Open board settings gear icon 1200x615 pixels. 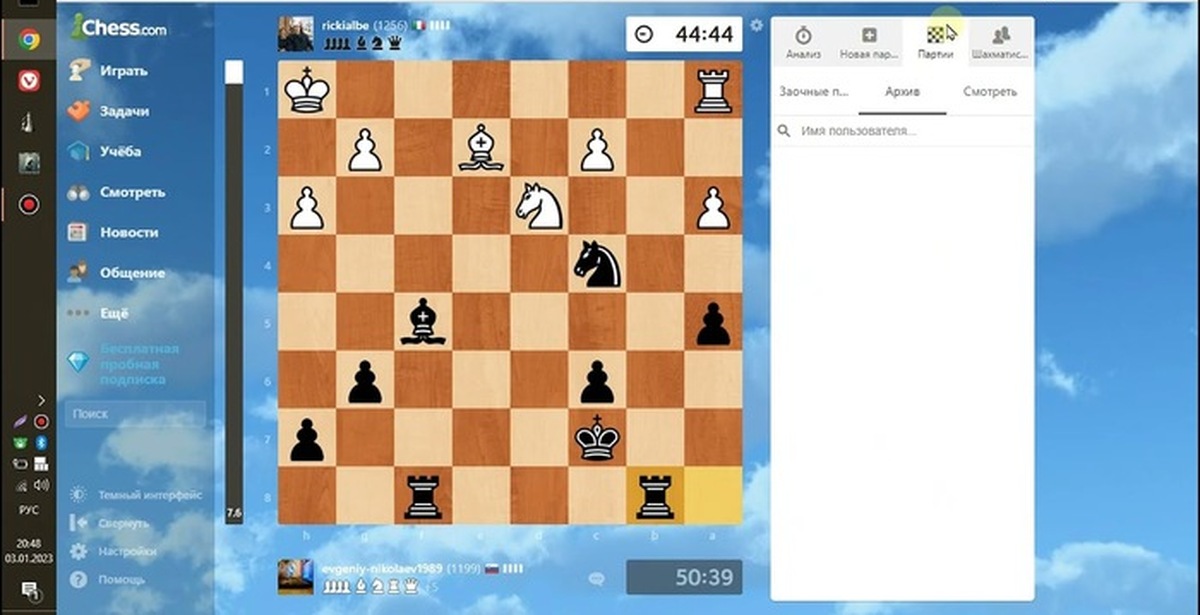click(756, 25)
